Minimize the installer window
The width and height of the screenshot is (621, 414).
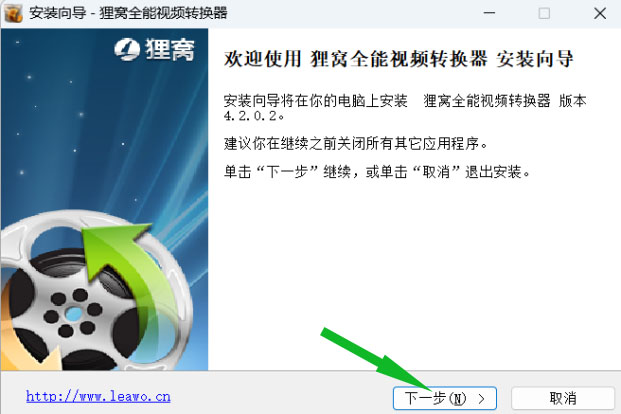[x=490, y=13]
